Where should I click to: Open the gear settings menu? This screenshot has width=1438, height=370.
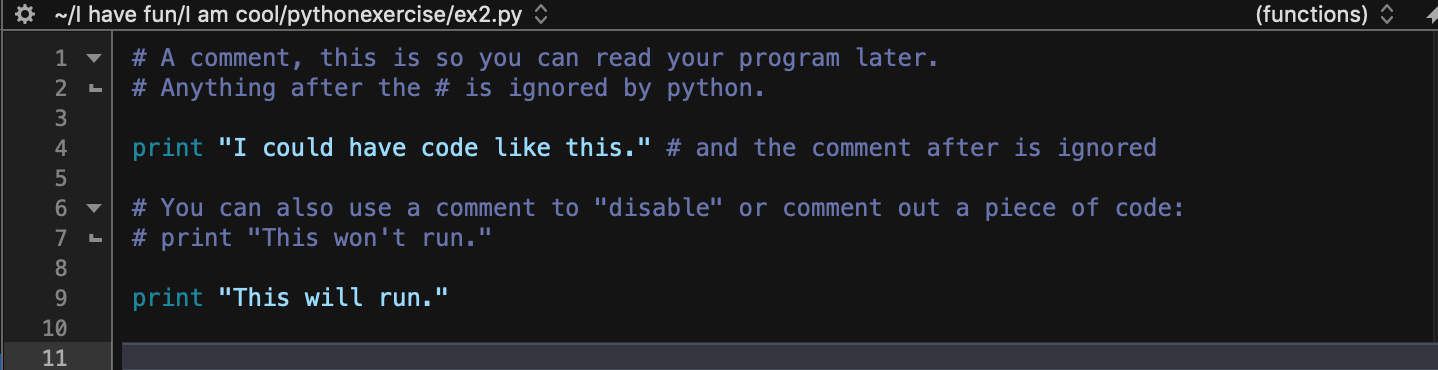pos(26,15)
